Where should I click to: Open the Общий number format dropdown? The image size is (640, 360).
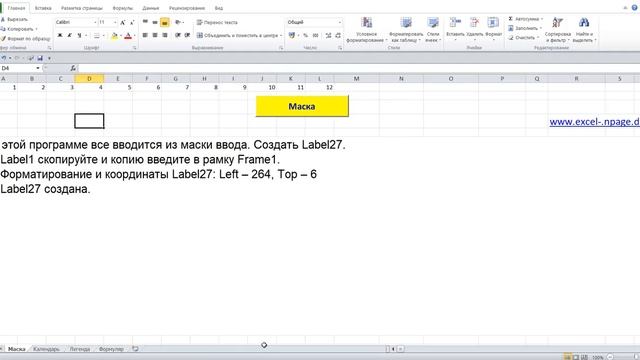[x=339, y=22]
